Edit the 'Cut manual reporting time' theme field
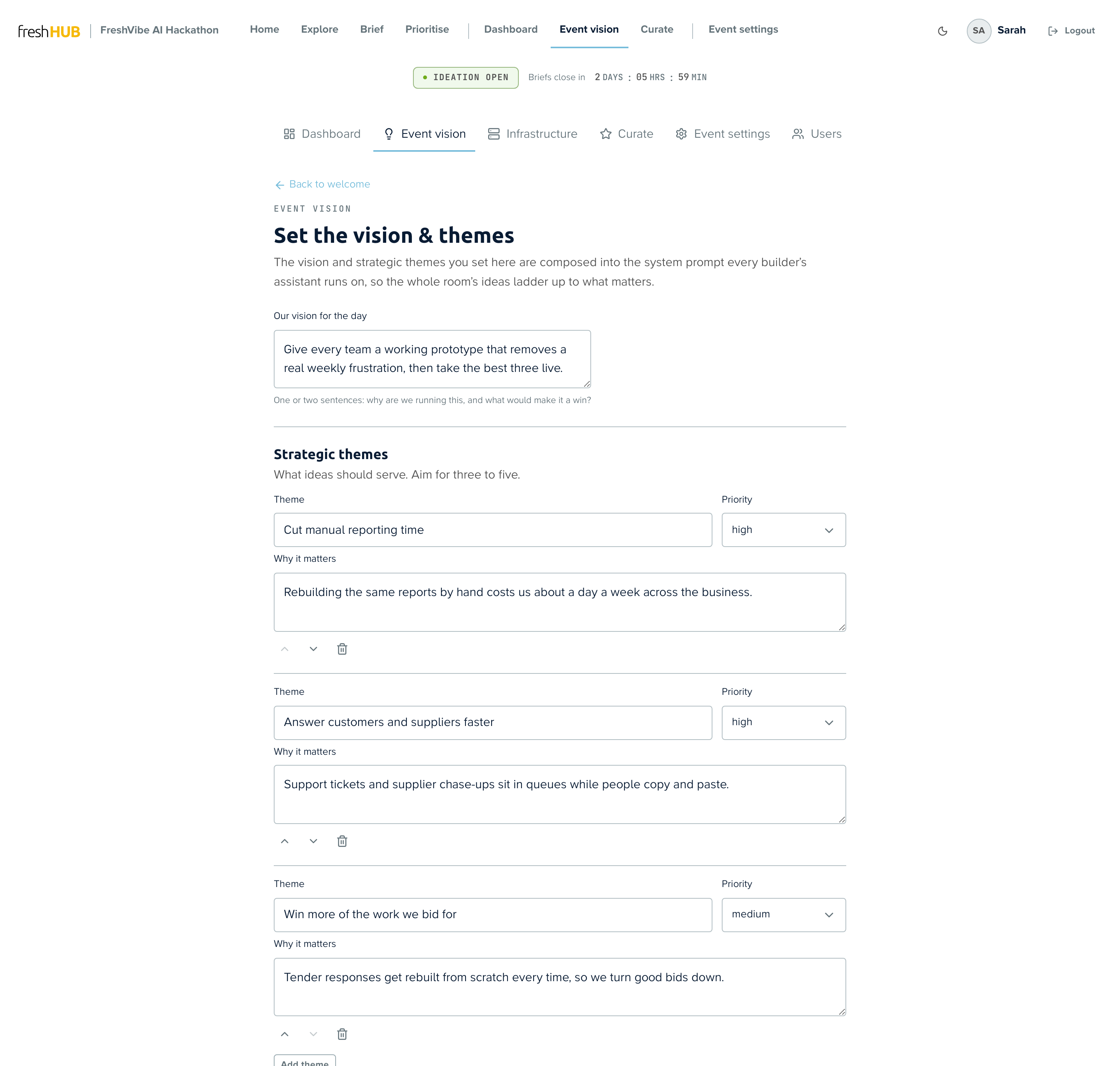The image size is (1120, 1066). point(492,530)
